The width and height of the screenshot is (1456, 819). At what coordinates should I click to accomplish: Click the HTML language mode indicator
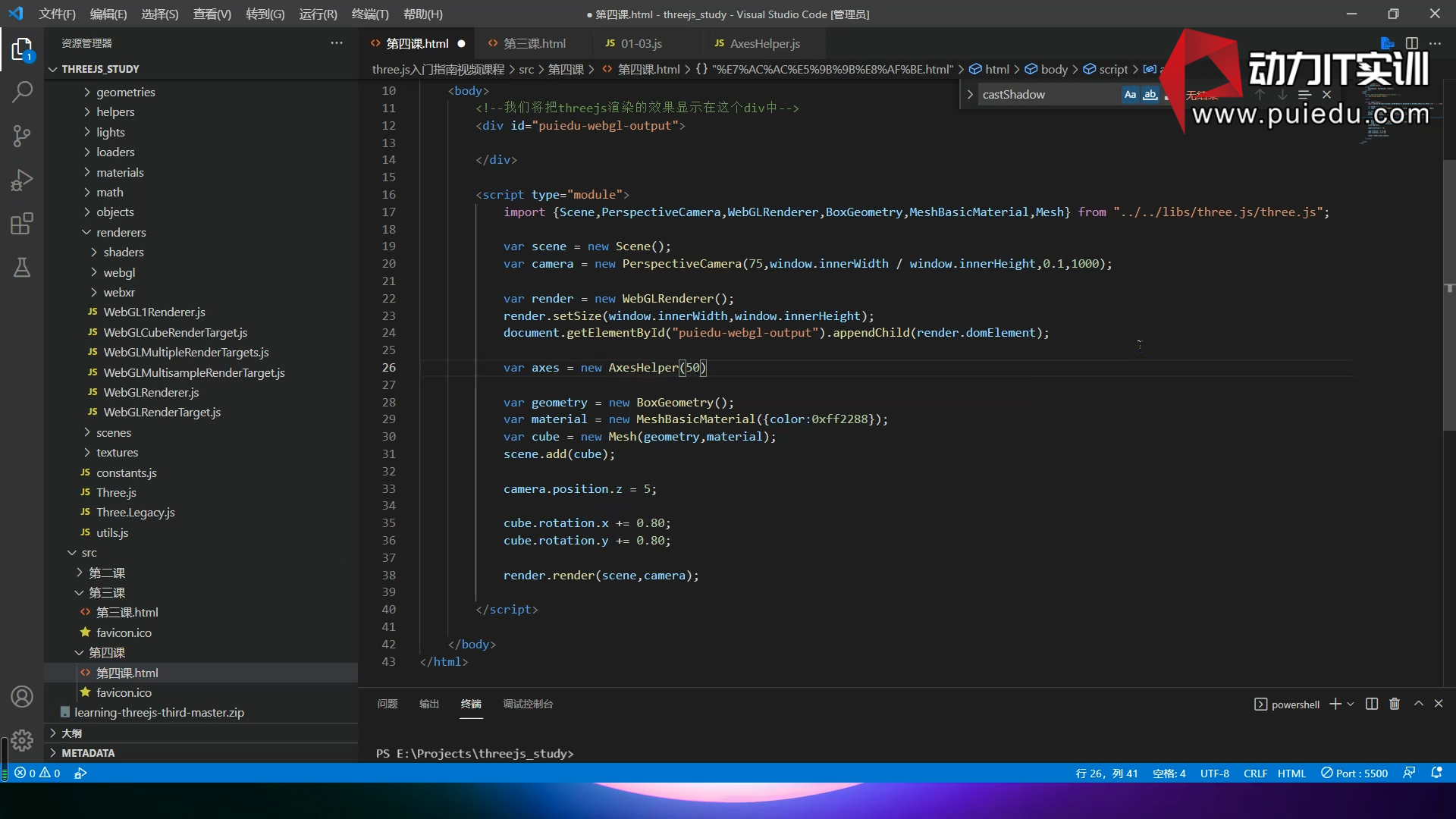pos(1291,773)
